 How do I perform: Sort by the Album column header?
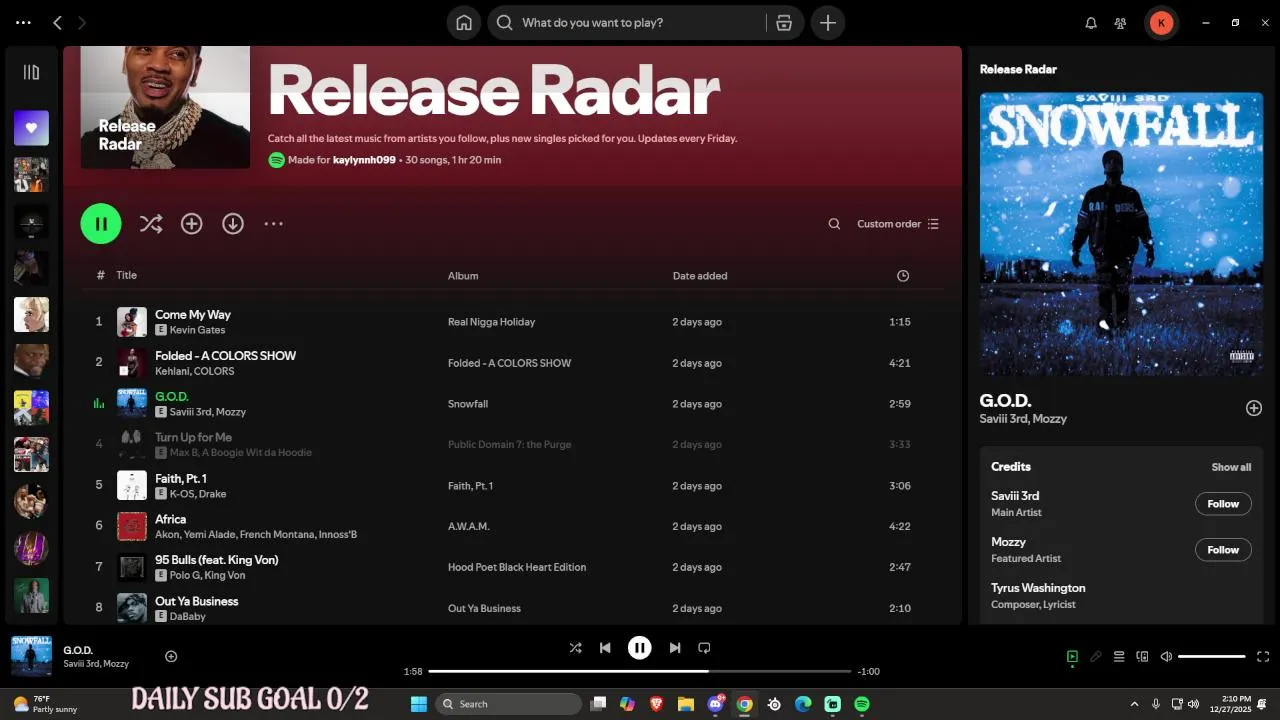point(463,276)
